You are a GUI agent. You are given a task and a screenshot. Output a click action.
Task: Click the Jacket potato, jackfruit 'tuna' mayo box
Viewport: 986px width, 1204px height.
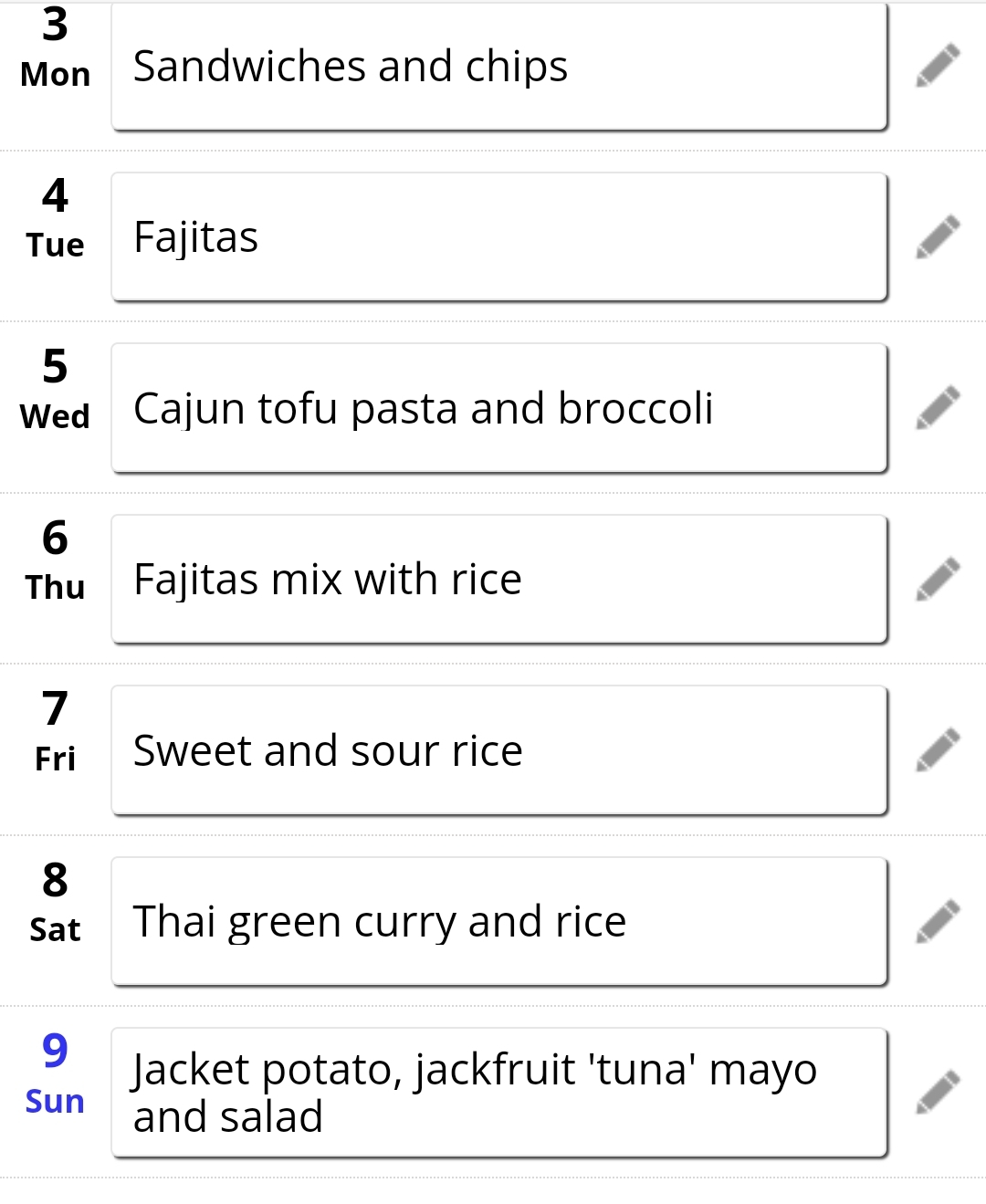pos(499,1093)
